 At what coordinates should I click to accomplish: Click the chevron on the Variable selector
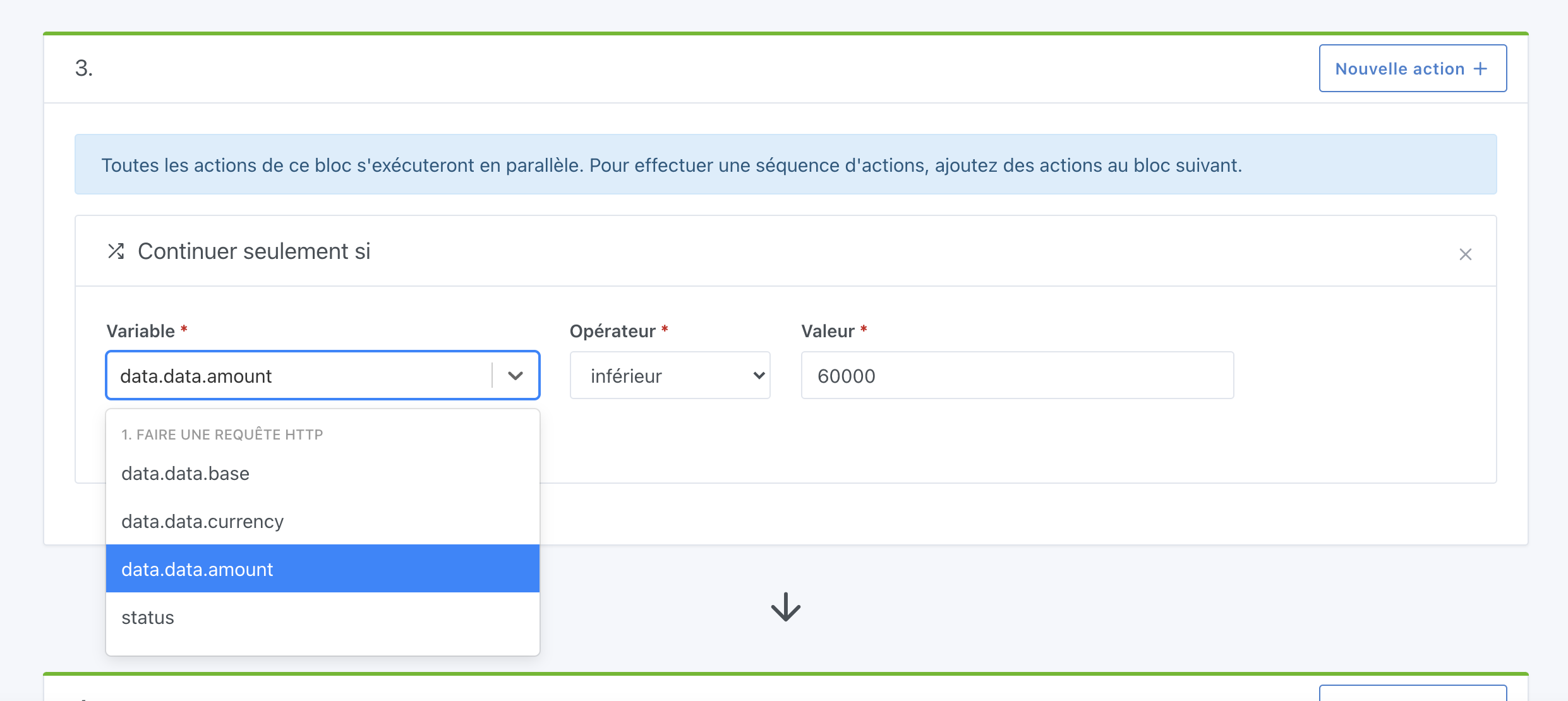coord(516,375)
